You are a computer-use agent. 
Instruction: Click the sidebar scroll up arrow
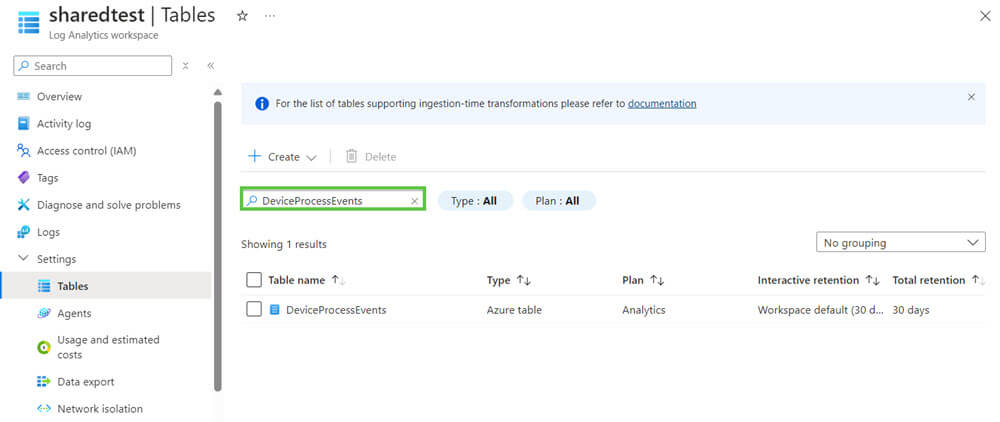[x=217, y=92]
